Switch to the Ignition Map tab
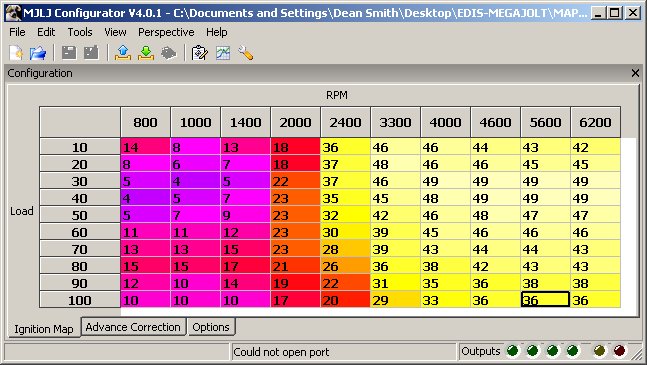The image size is (647, 365). (44, 329)
